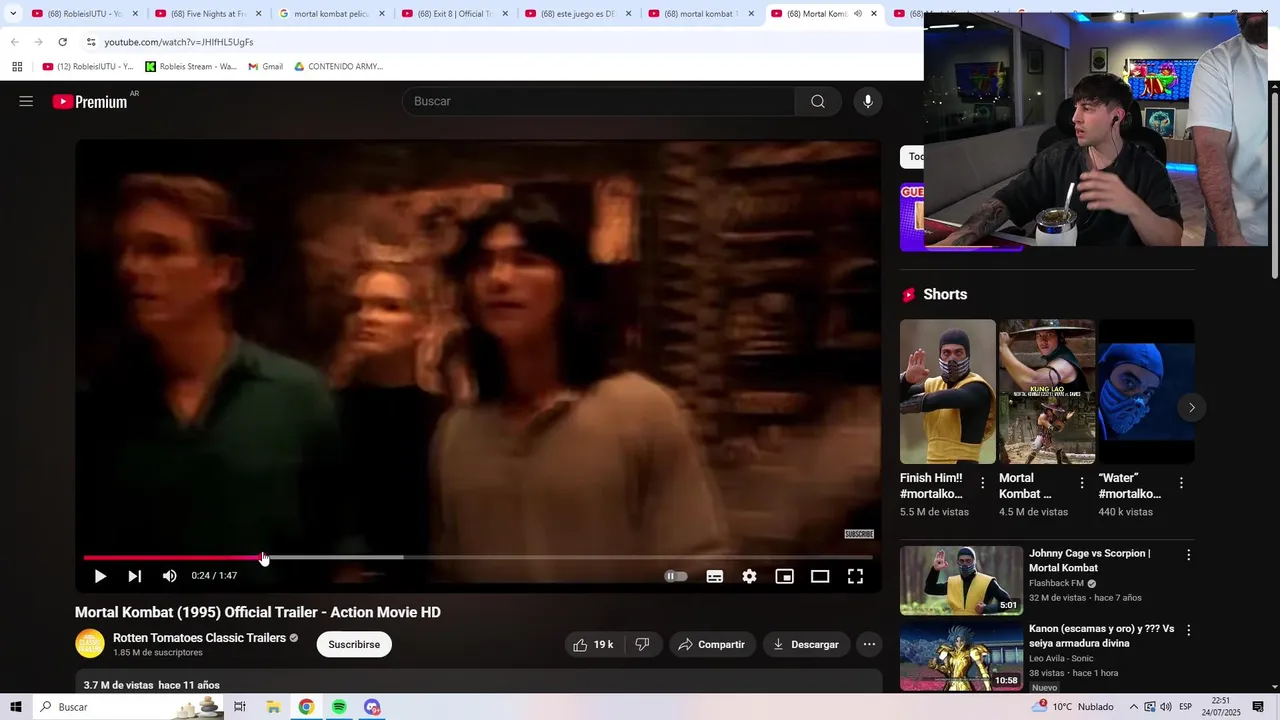
Task: Toggle subtitles in the video player
Action: point(715,576)
